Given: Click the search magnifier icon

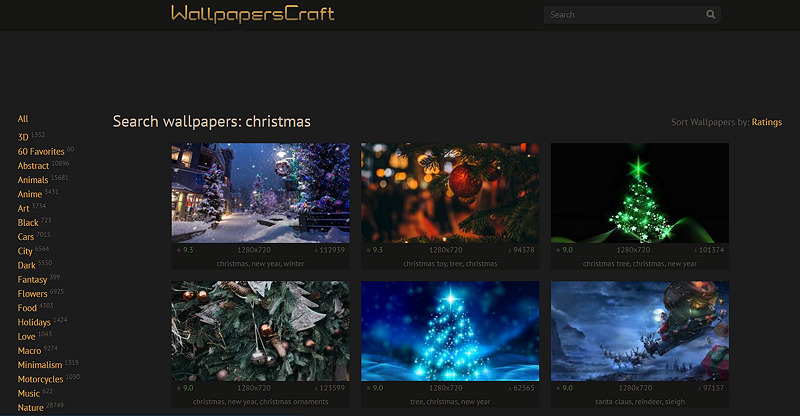Looking at the screenshot, I should coord(711,15).
